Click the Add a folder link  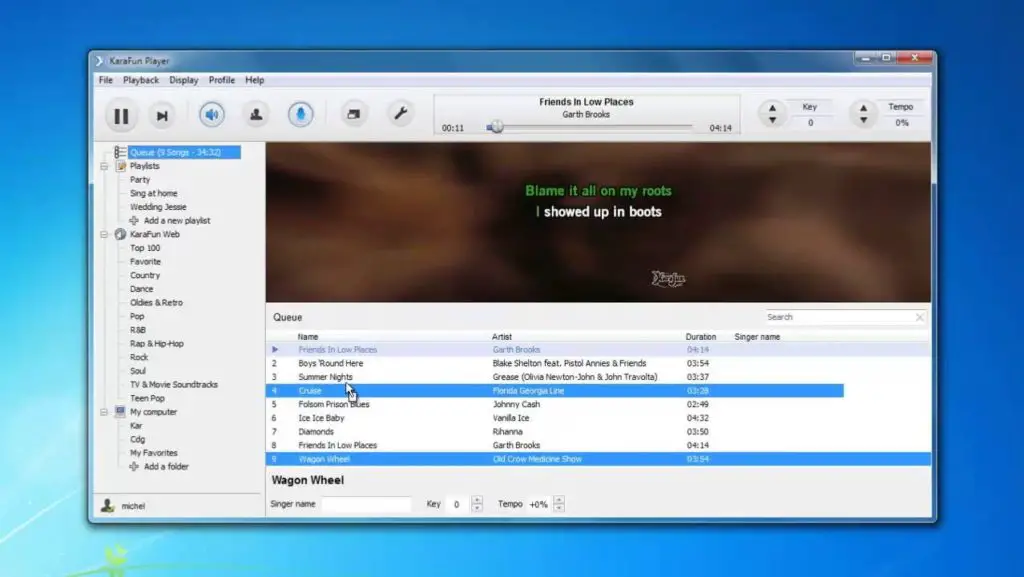pos(166,467)
